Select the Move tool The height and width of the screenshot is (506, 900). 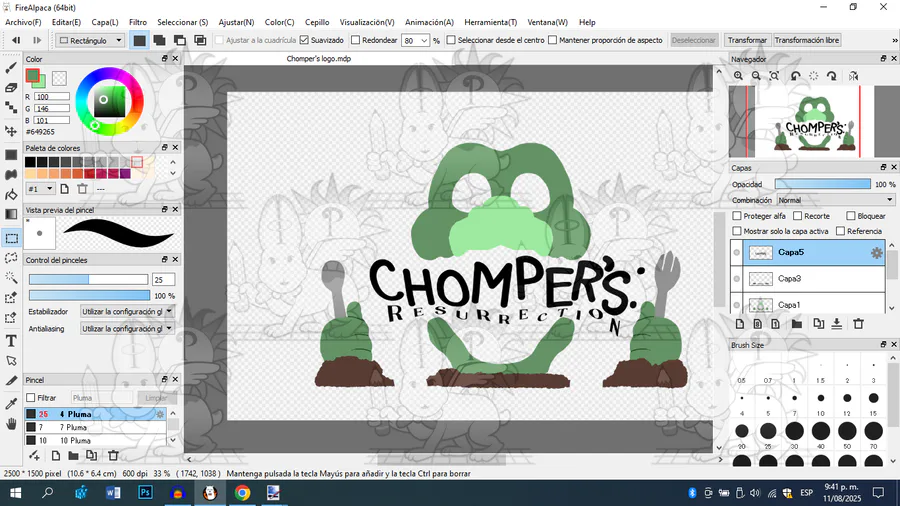point(11,131)
